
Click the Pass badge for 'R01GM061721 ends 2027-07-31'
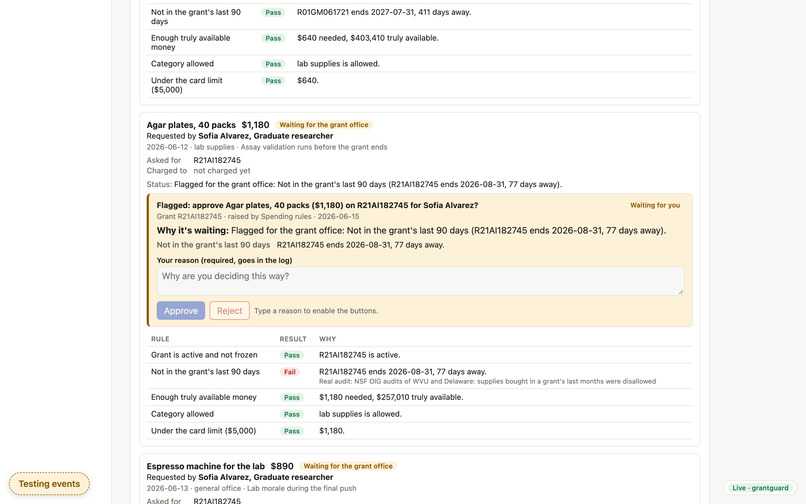click(273, 12)
